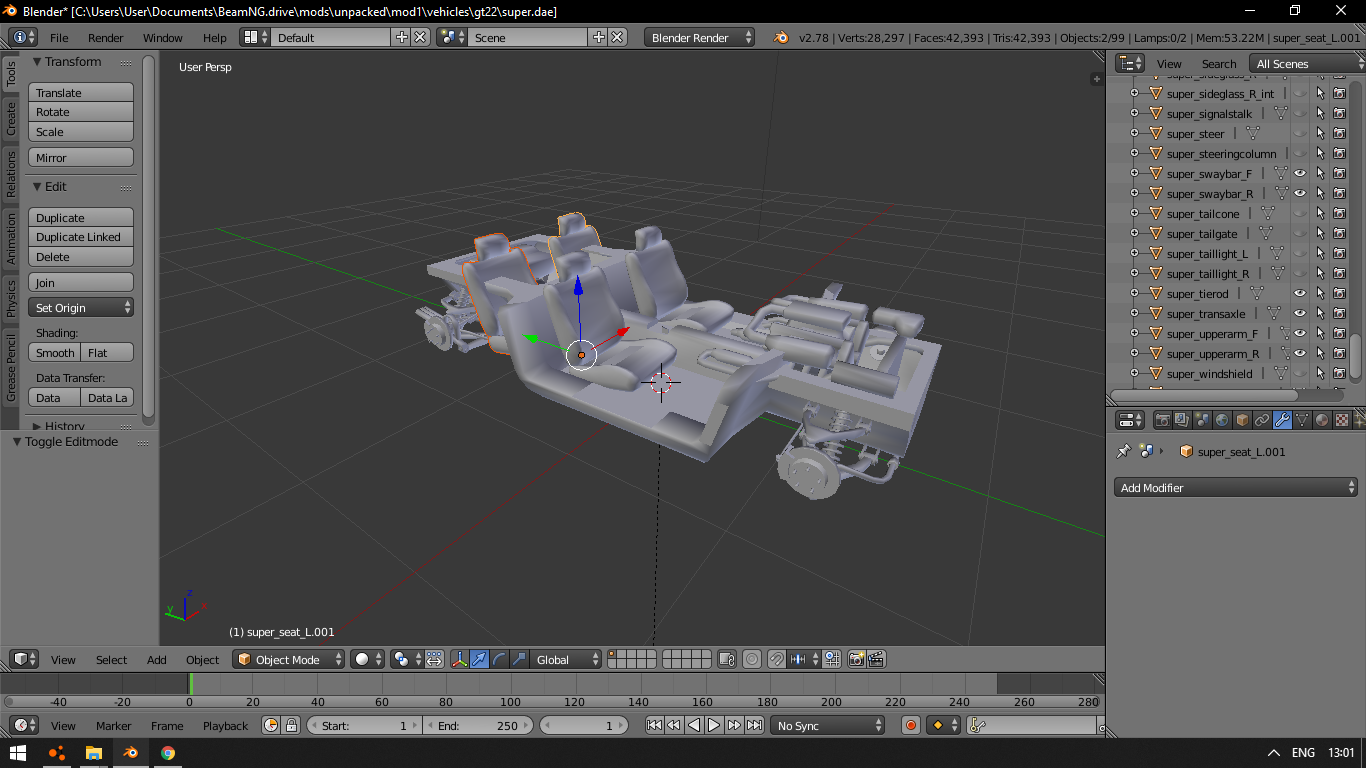Collapse the Transform panel in tool shelf
The width and height of the screenshot is (1366, 768).
click(x=37, y=61)
